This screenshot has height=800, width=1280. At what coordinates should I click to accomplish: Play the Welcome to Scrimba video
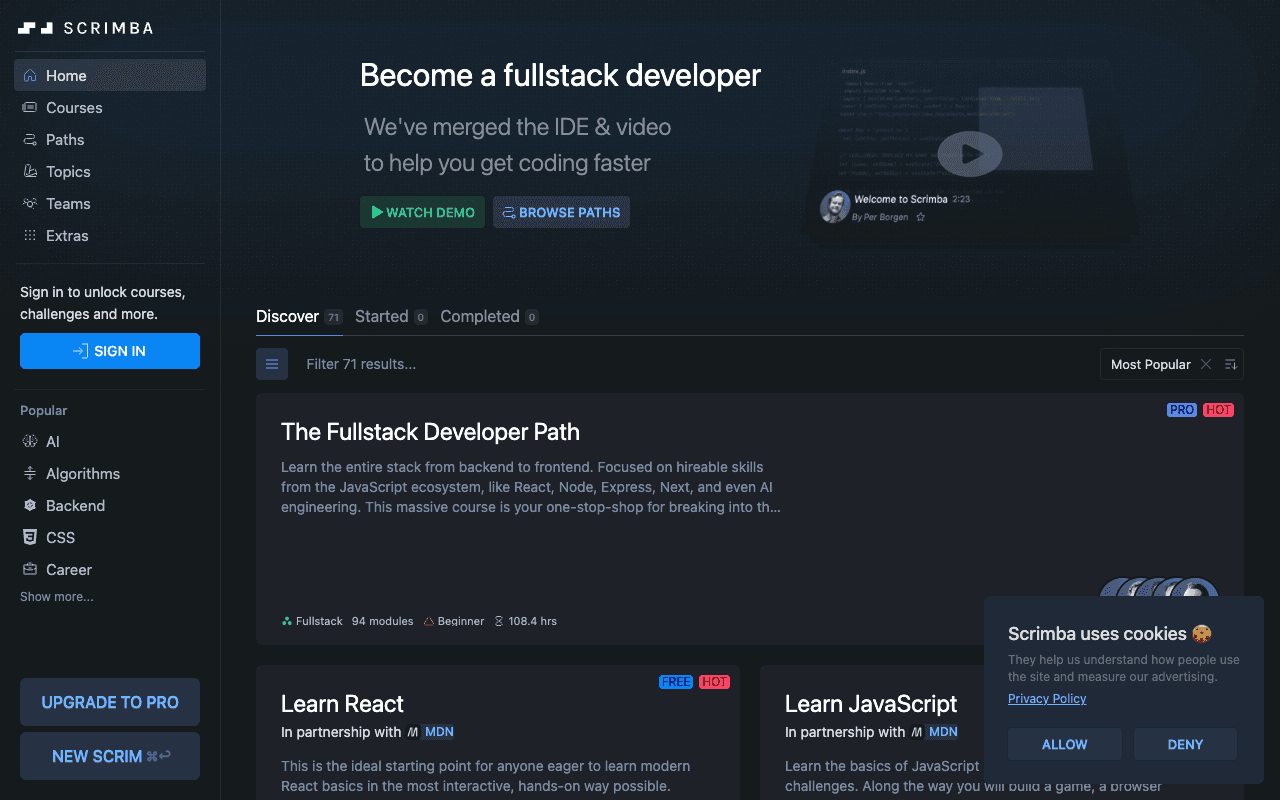click(970, 154)
